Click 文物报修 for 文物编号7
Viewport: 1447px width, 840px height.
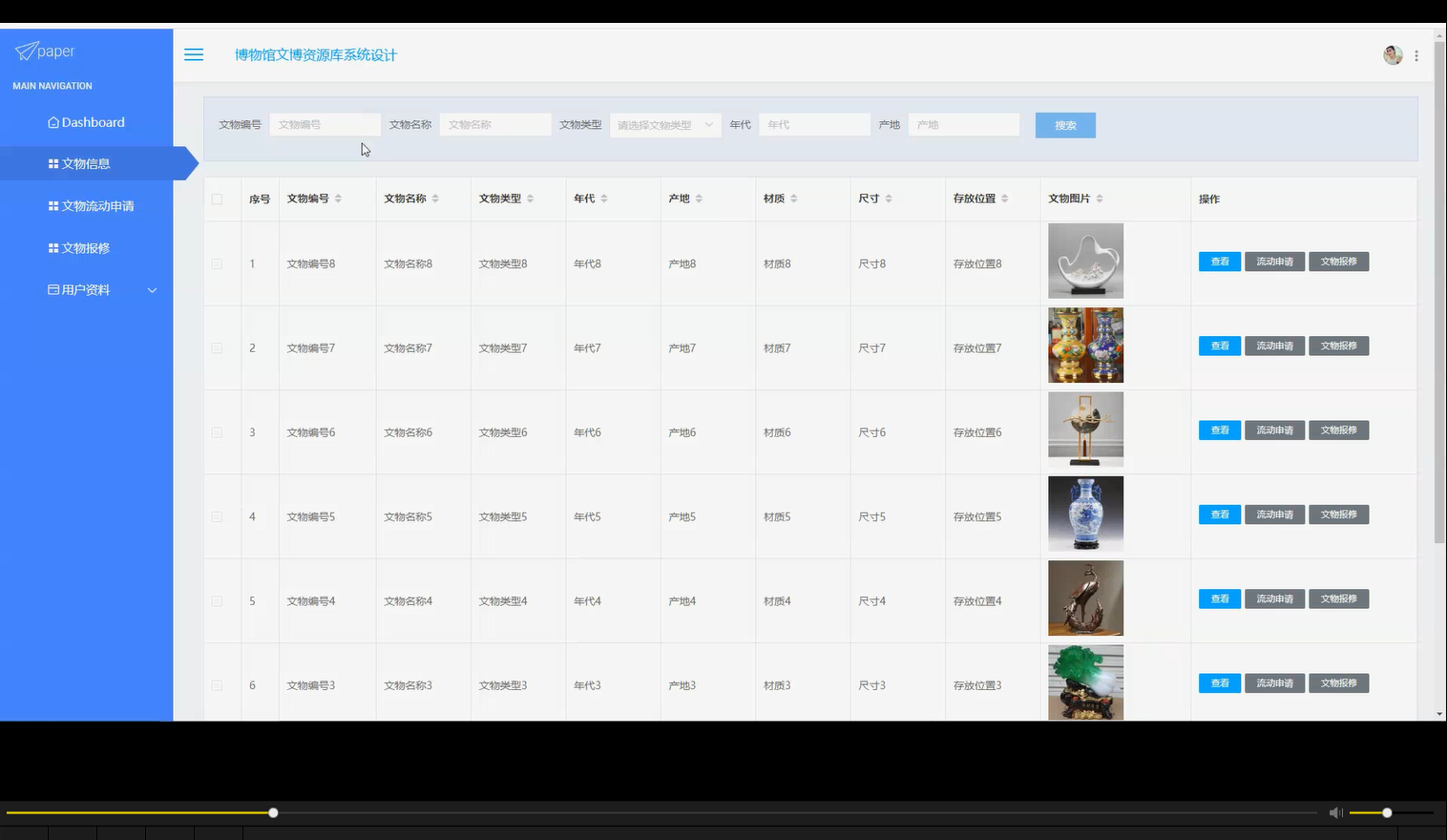[x=1338, y=346]
